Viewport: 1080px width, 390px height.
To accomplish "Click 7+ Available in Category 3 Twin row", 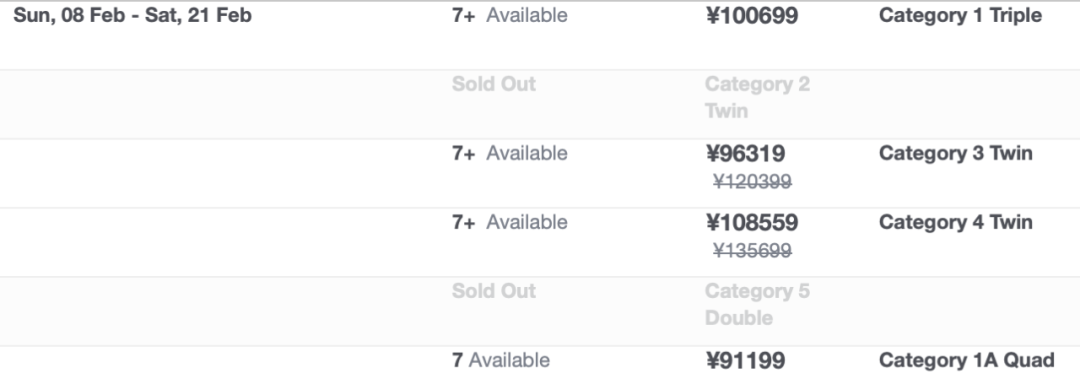I will 510,153.
